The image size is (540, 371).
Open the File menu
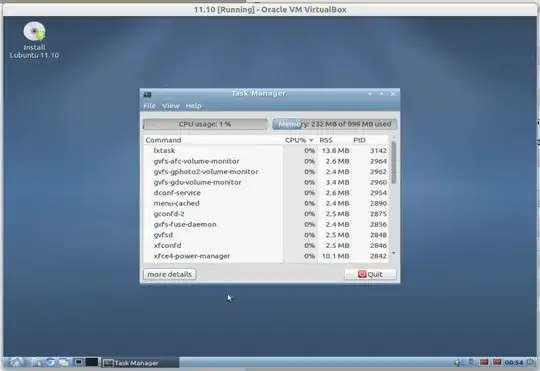pos(149,106)
